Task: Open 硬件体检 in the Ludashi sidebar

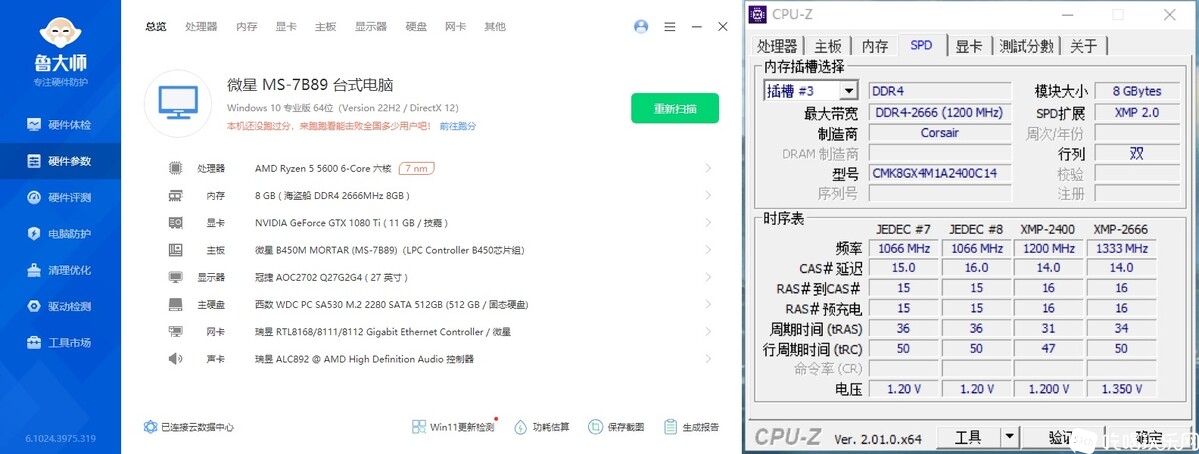Action: [x=60, y=125]
